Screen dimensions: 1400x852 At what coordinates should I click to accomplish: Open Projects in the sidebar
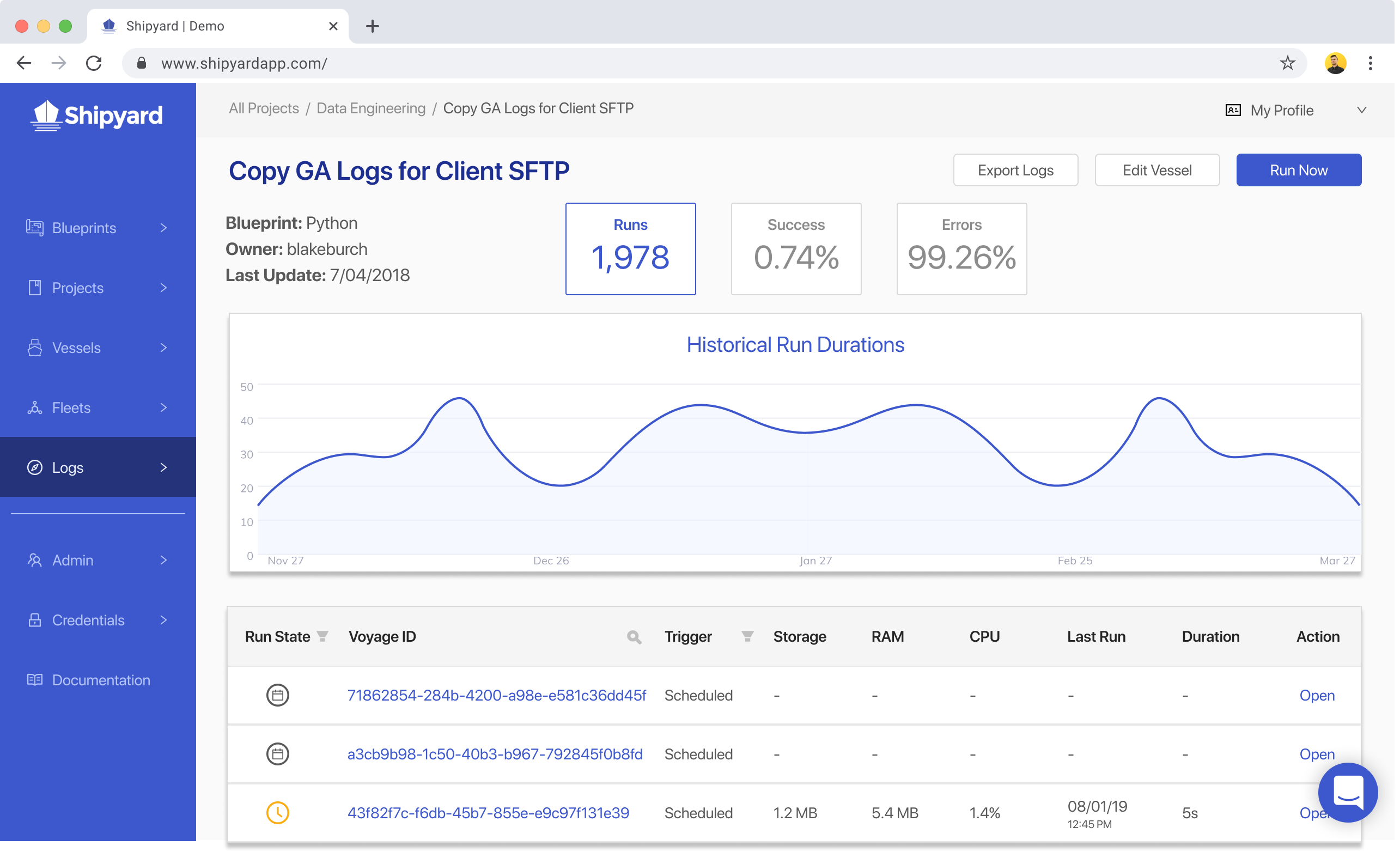98,288
